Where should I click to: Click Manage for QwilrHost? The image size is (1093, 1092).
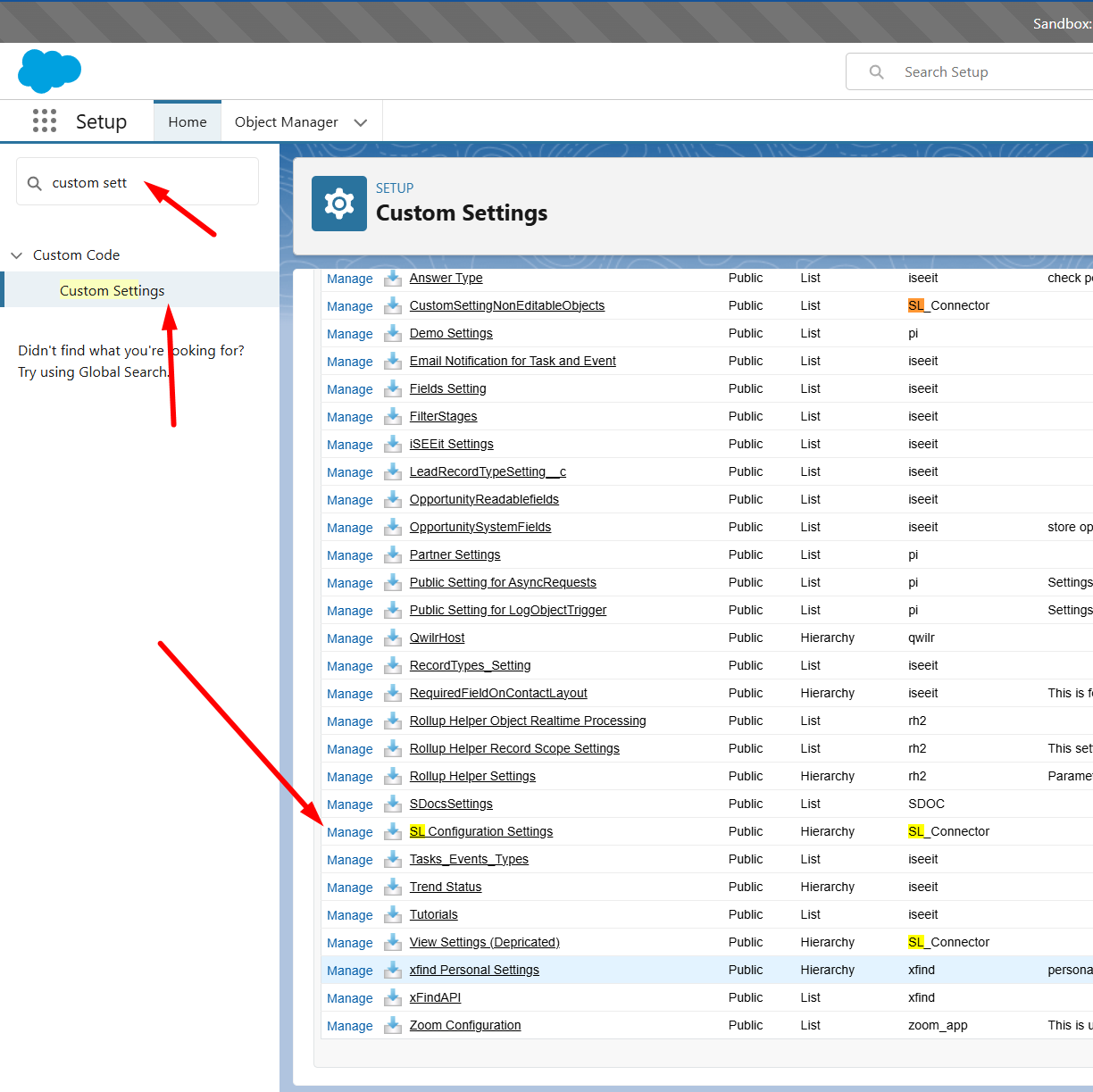coord(349,638)
